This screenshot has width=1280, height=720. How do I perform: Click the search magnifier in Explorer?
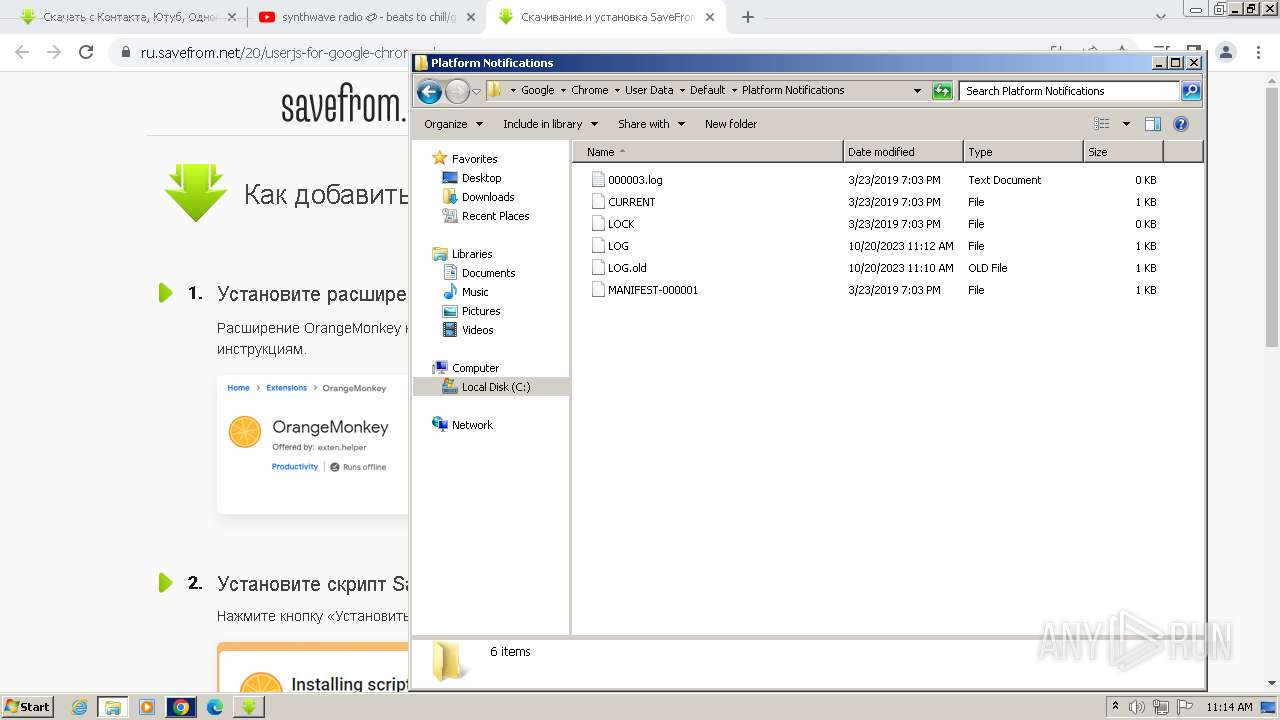click(1190, 91)
